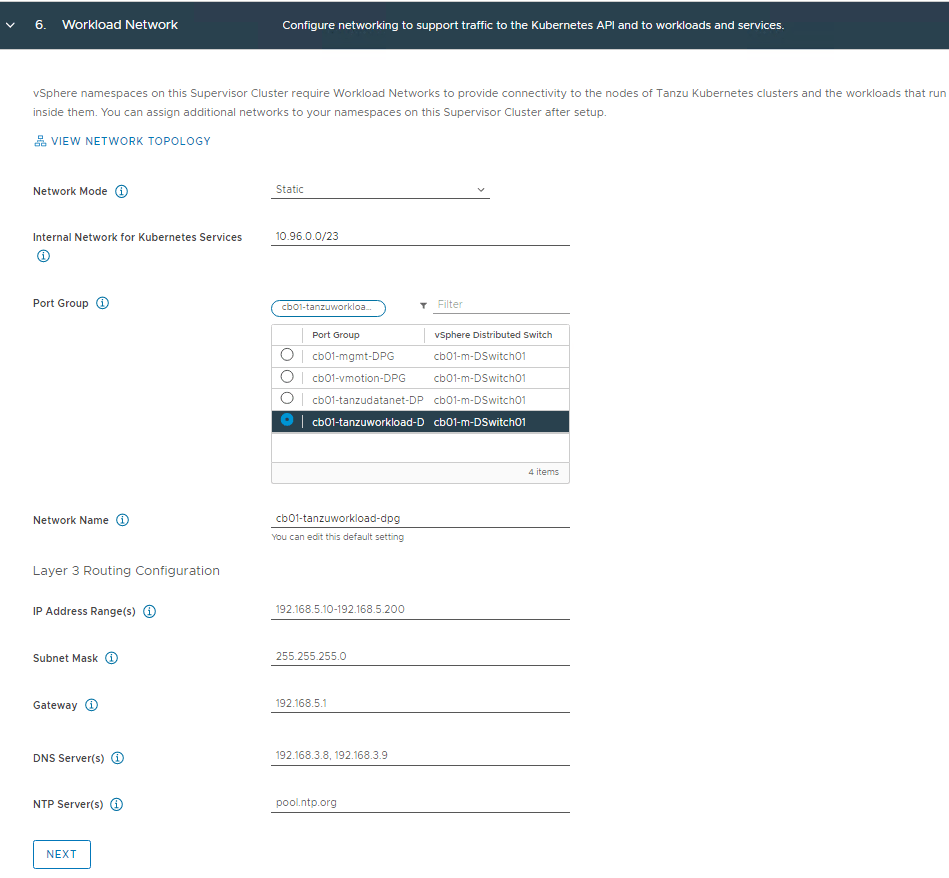The image size is (949, 878).
Task: Collapse the Workload Network section chevron
Action: (11, 25)
